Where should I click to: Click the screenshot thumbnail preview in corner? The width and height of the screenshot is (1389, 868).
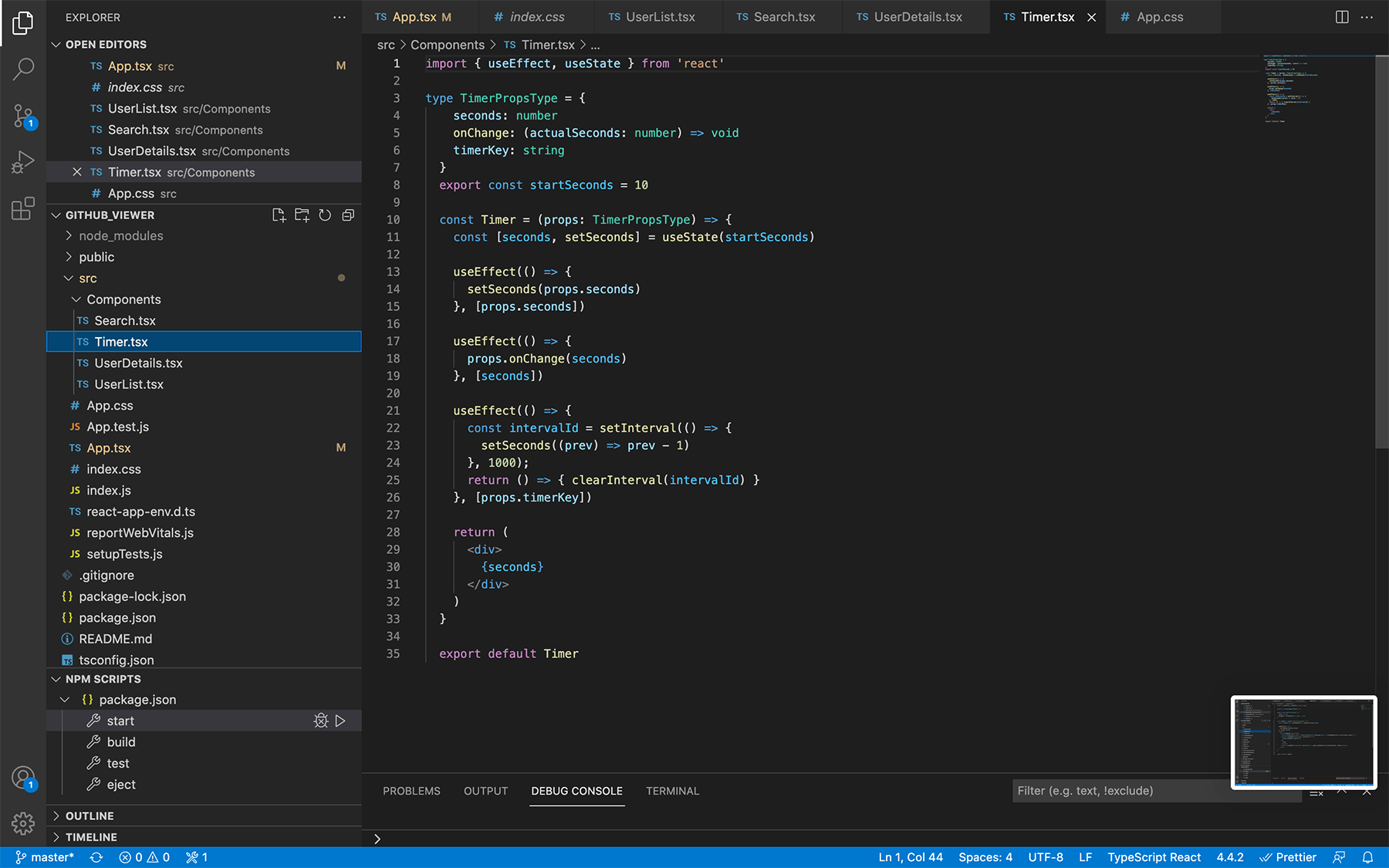click(1304, 742)
